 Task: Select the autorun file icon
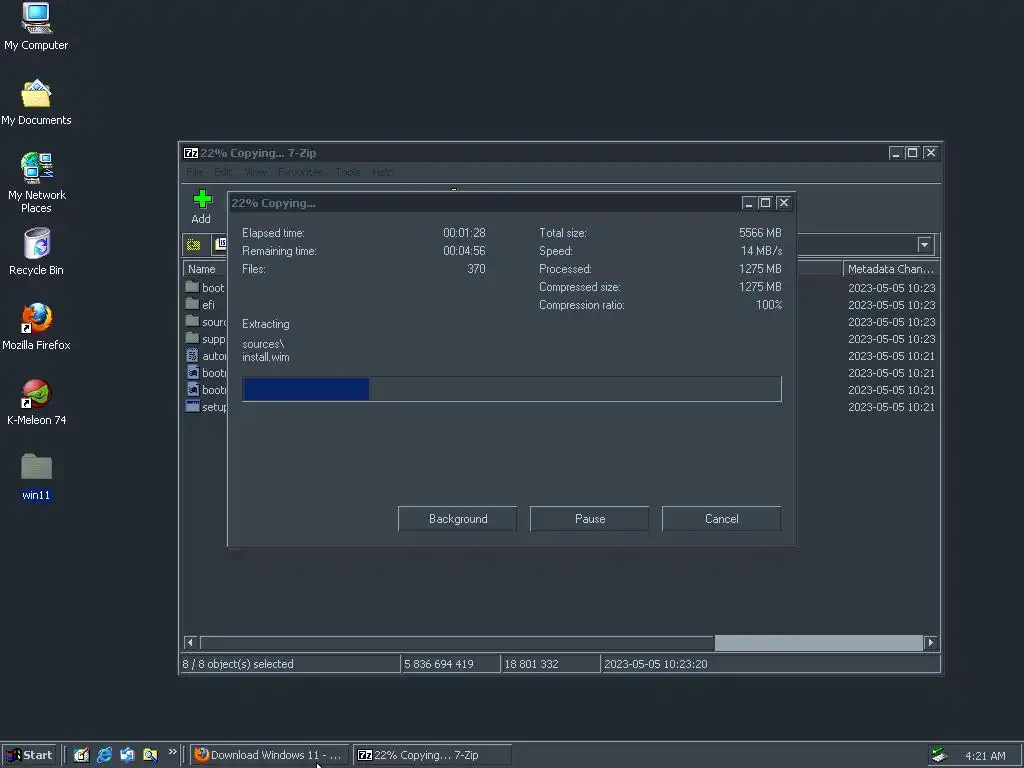coord(192,355)
